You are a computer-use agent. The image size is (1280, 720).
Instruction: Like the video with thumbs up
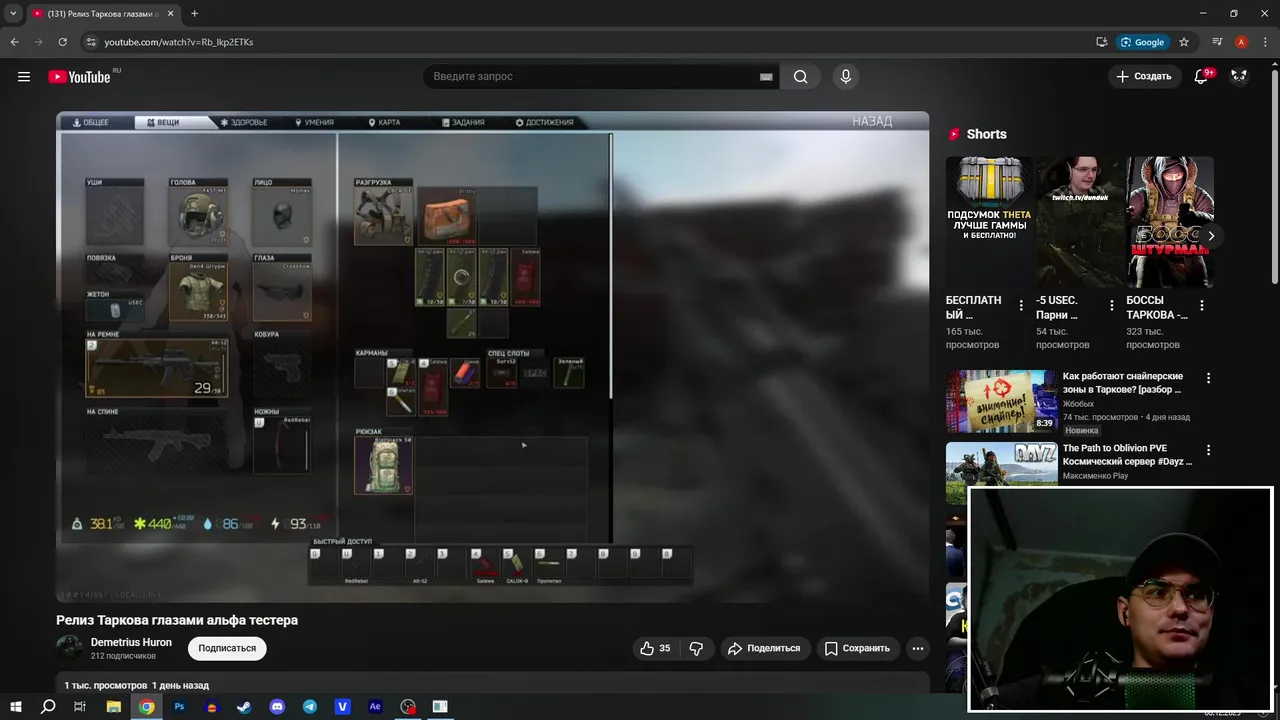pyautogui.click(x=655, y=648)
